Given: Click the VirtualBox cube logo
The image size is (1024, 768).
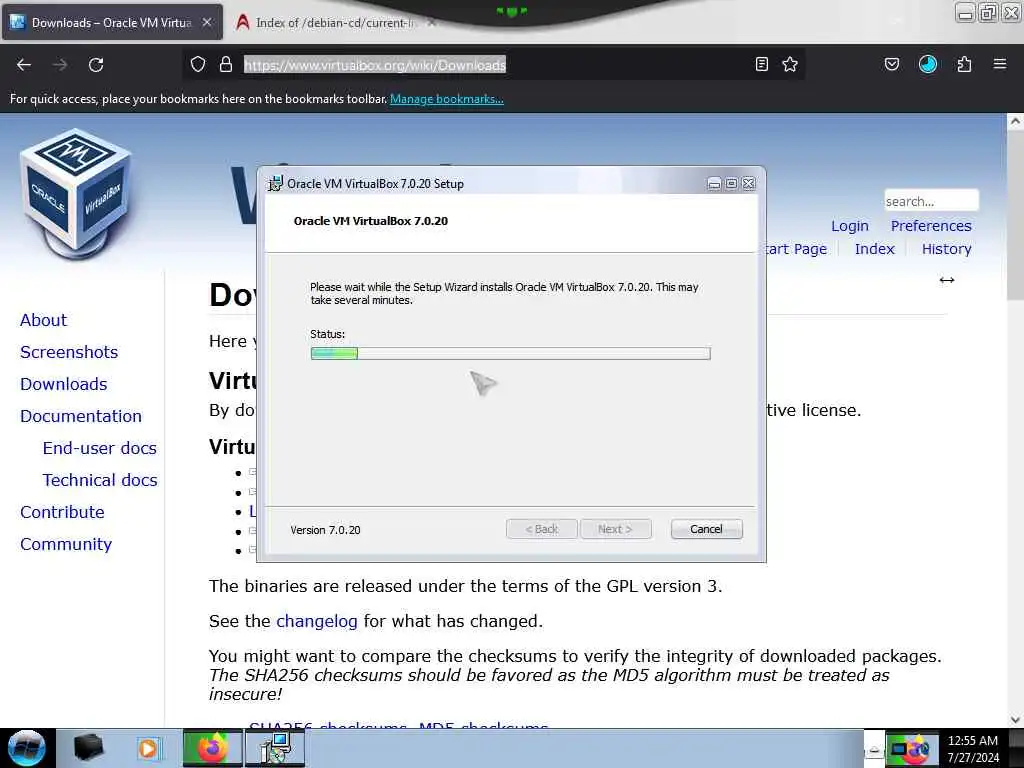Looking at the screenshot, I should tap(76, 194).
